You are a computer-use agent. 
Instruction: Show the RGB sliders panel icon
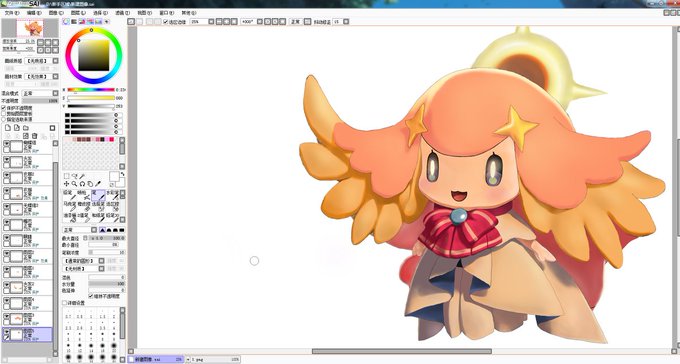tap(74, 22)
